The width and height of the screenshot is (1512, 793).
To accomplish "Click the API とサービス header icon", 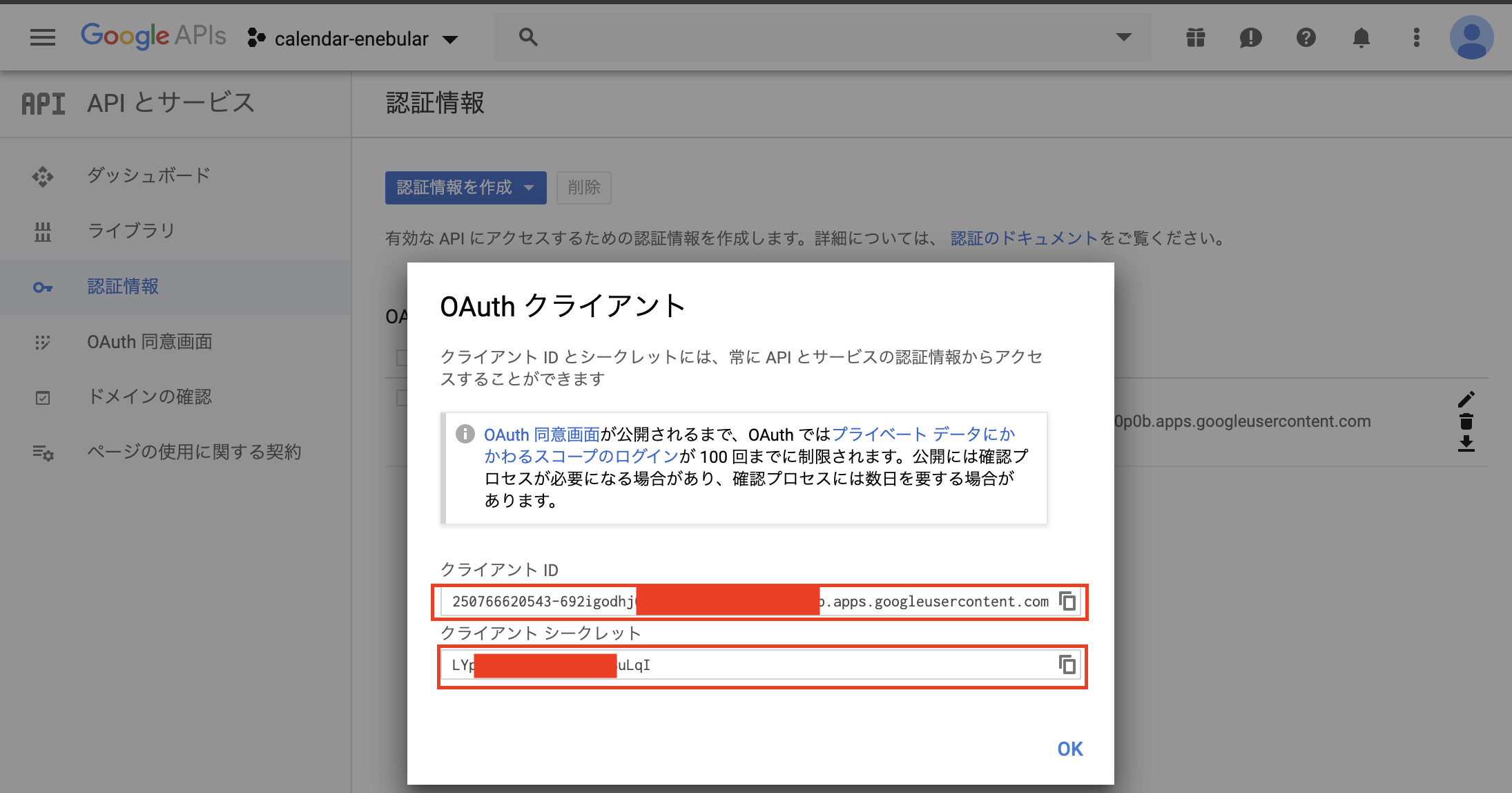I will (x=43, y=104).
